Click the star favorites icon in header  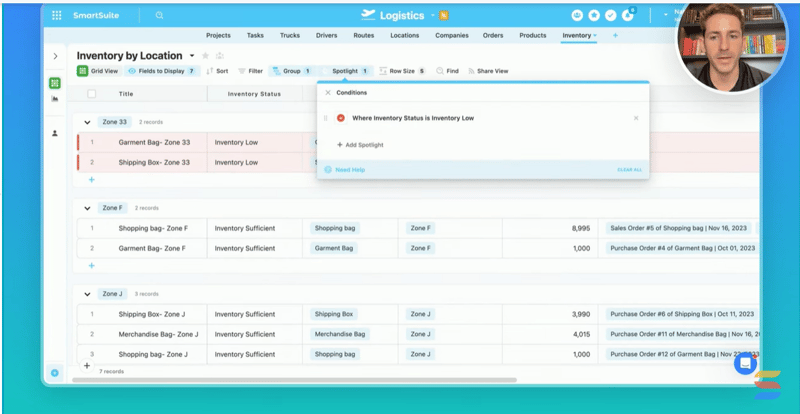594,15
